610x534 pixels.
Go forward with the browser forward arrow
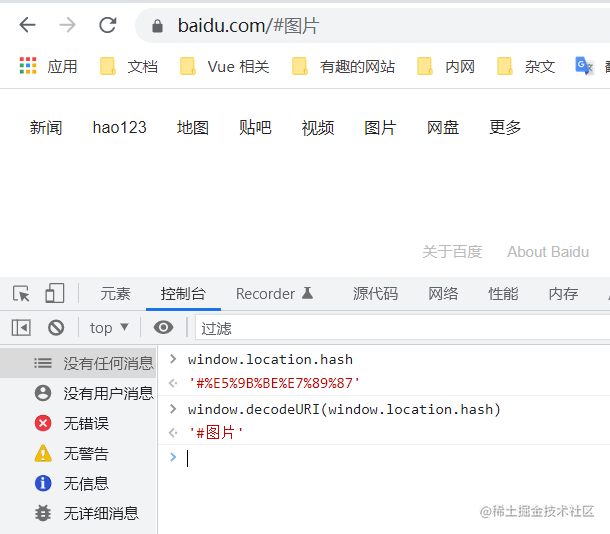68,25
